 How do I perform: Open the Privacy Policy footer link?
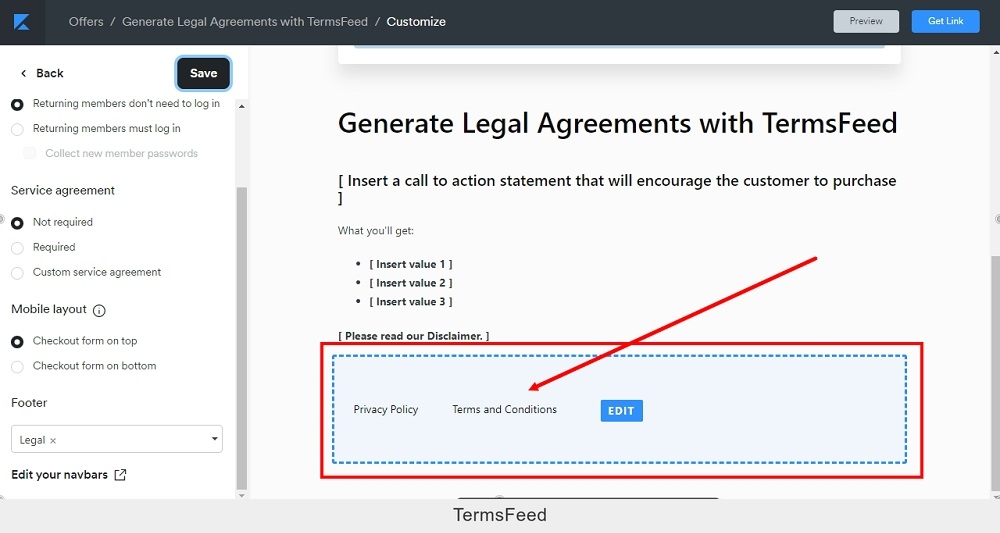[386, 409]
